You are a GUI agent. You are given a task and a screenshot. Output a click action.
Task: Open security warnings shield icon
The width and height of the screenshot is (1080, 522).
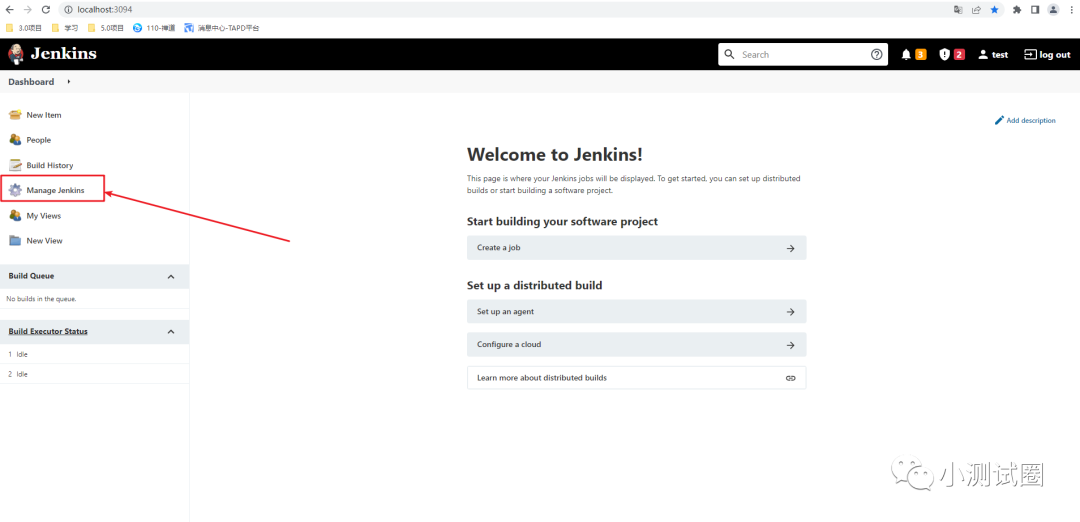click(945, 54)
